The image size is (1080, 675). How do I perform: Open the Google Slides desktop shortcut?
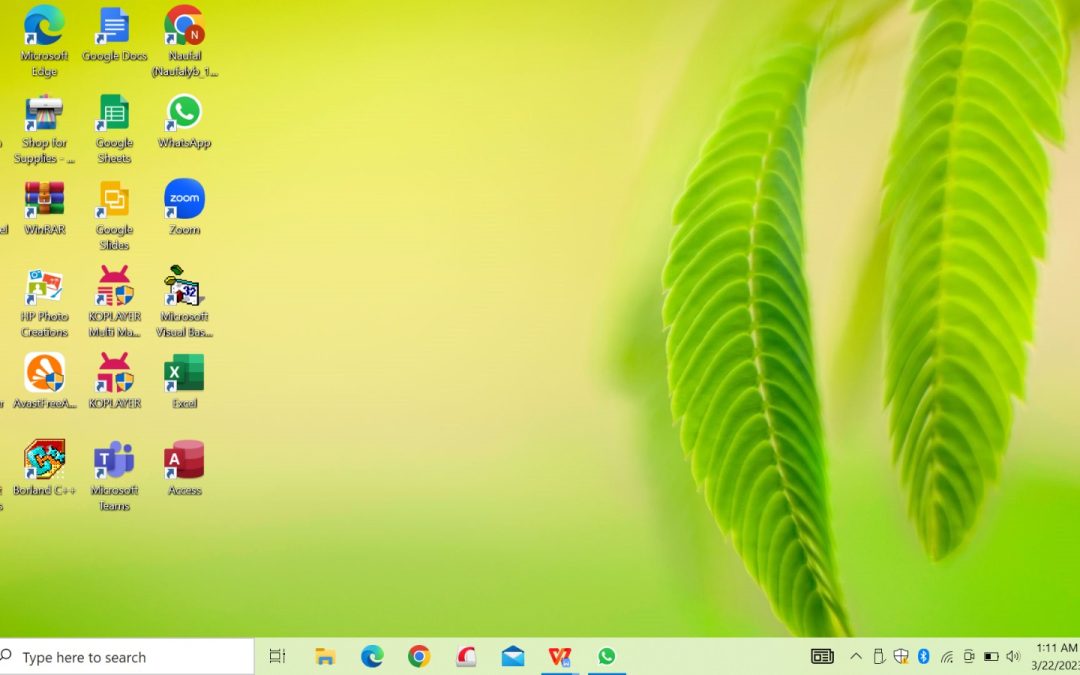click(x=114, y=216)
